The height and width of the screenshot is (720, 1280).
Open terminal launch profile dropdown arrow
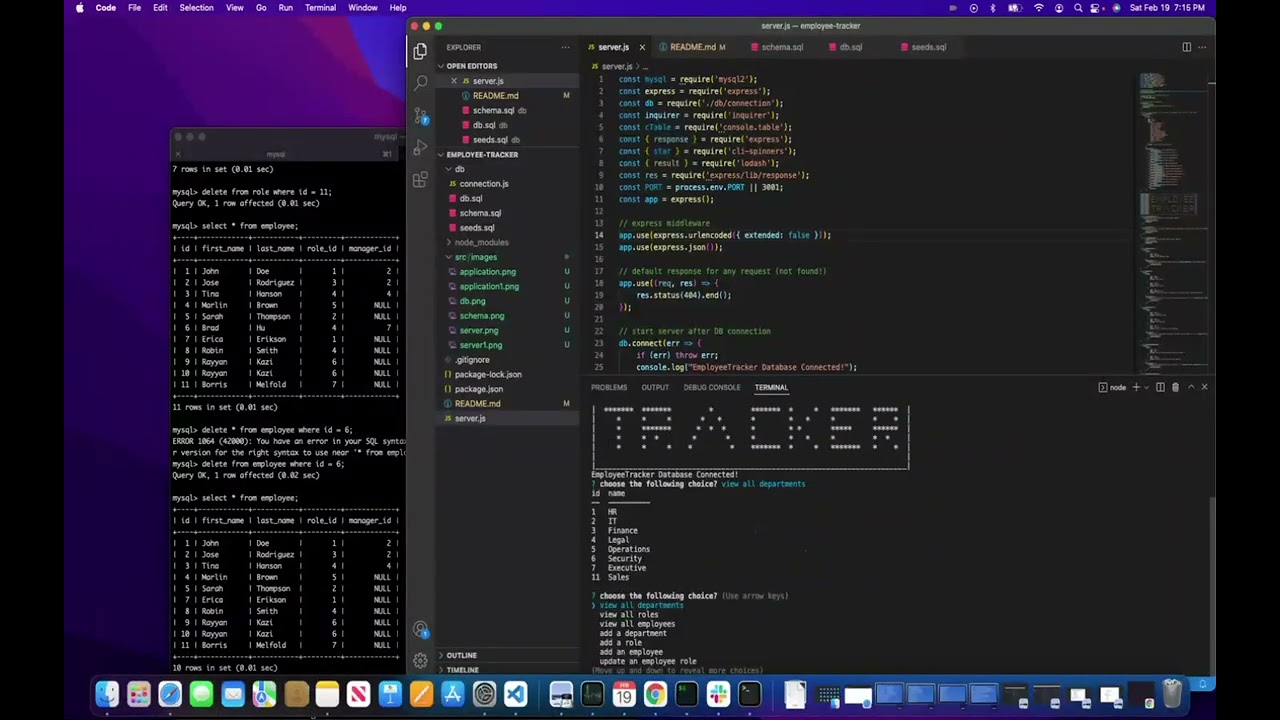click(1146, 387)
